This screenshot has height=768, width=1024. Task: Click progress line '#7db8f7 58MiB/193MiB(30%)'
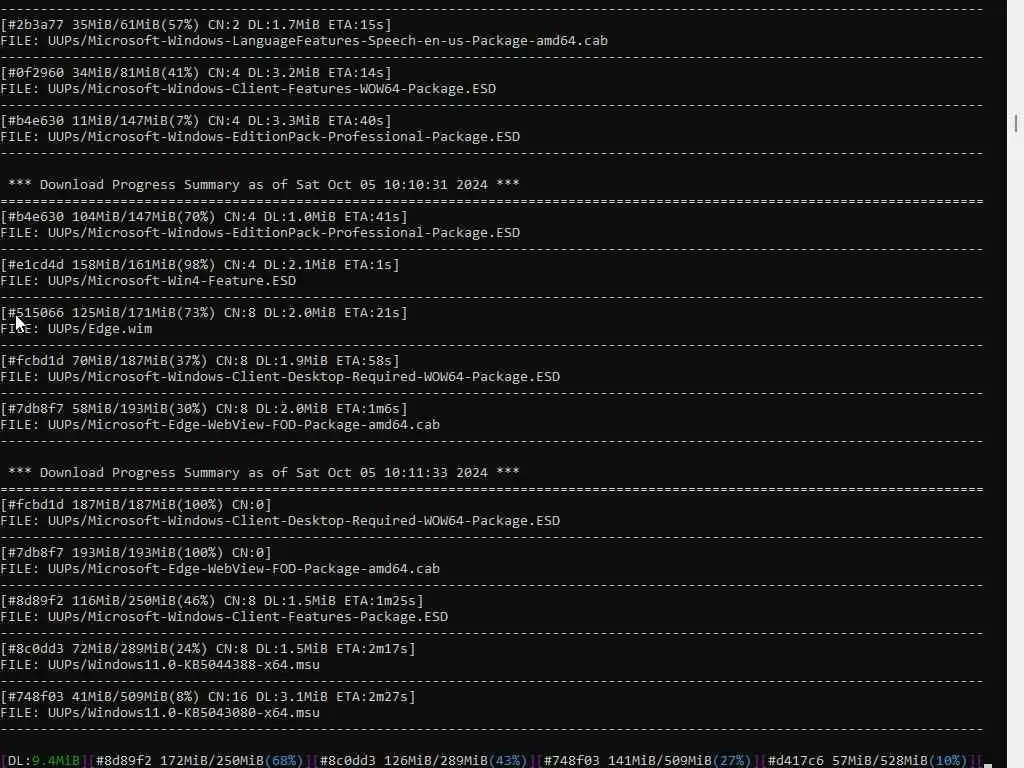tap(204, 409)
